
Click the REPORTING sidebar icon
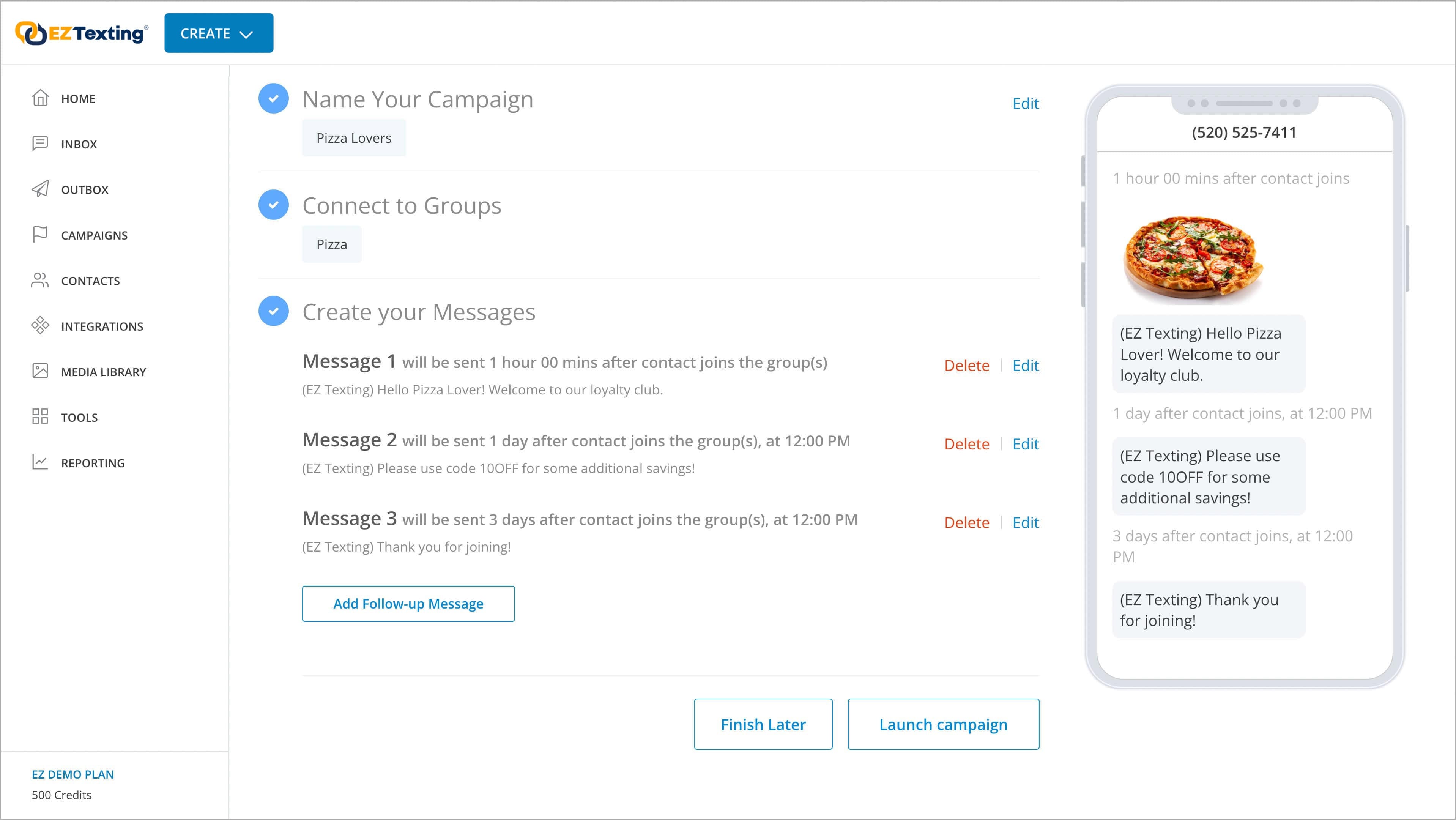(40, 462)
